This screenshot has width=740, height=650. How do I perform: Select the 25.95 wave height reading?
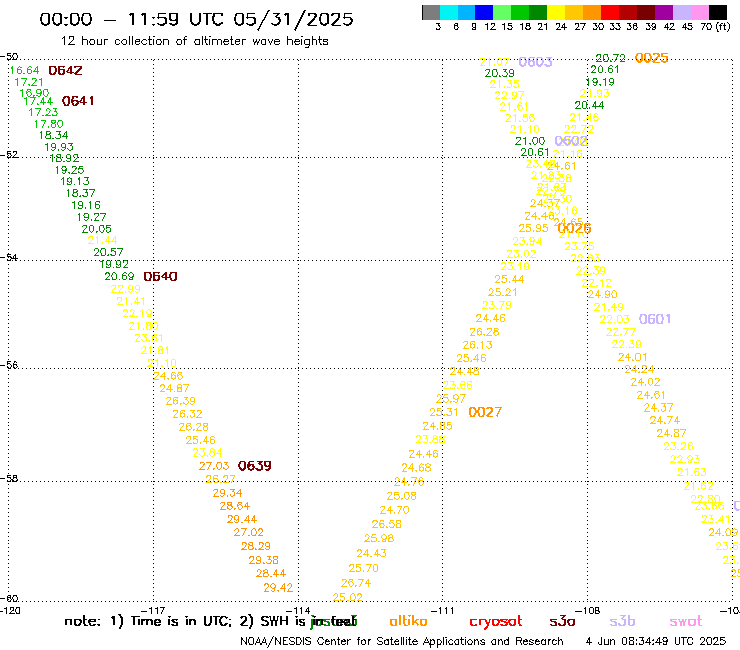point(533,228)
